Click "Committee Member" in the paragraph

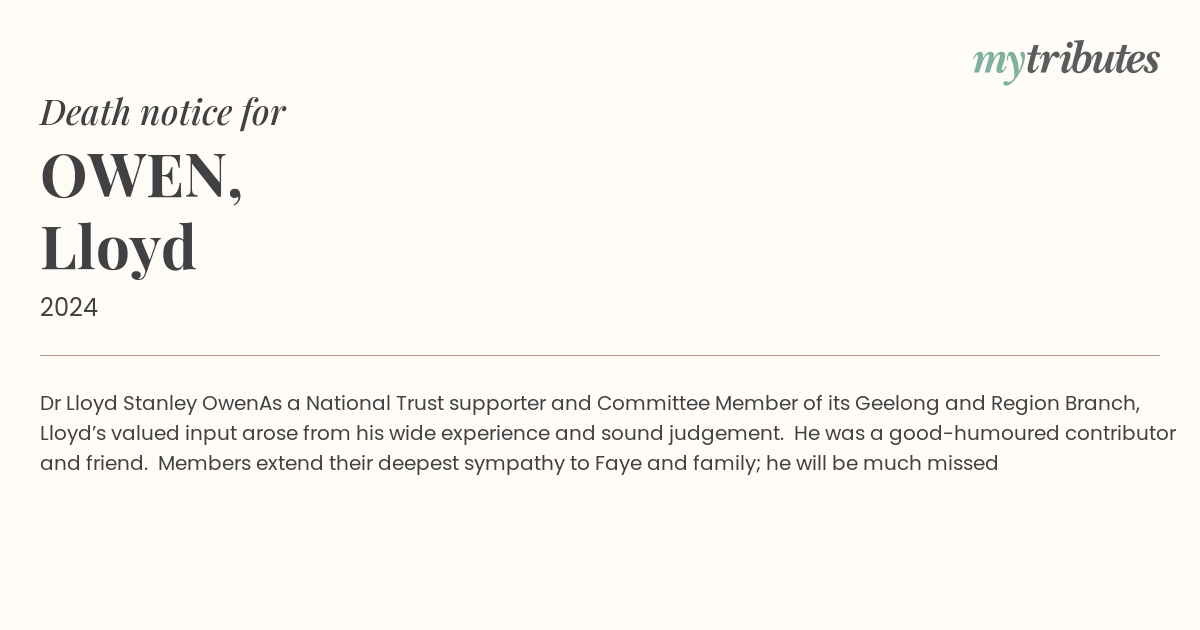[666, 404]
